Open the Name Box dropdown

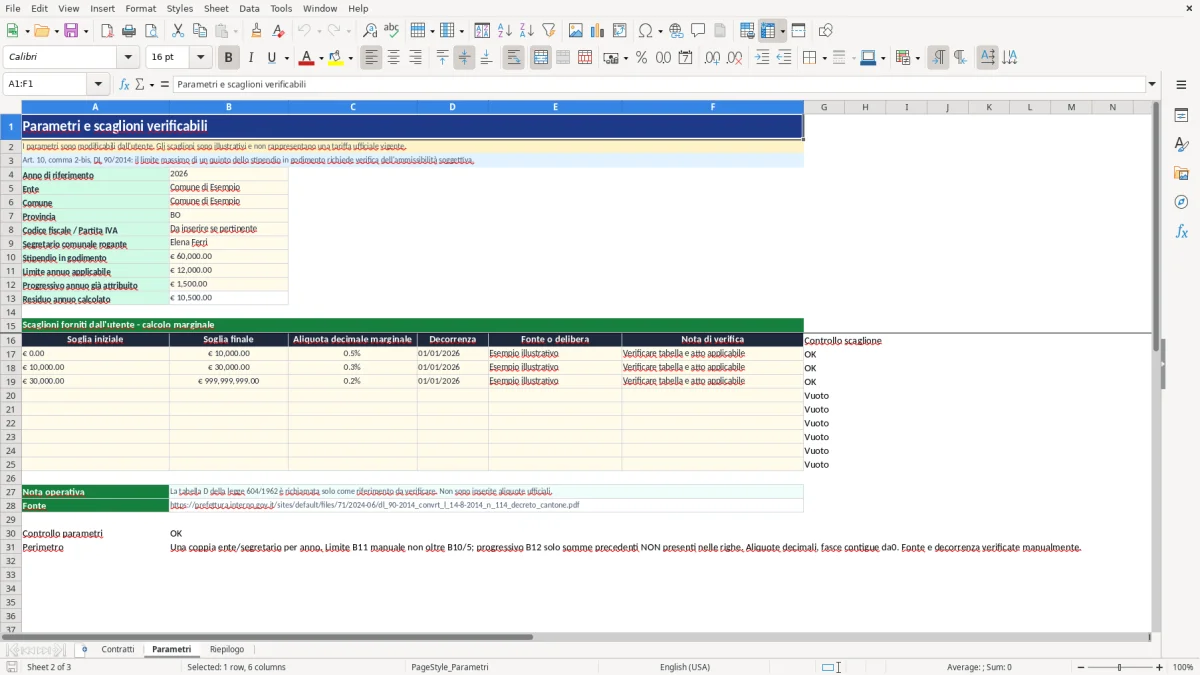[x=98, y=84]
